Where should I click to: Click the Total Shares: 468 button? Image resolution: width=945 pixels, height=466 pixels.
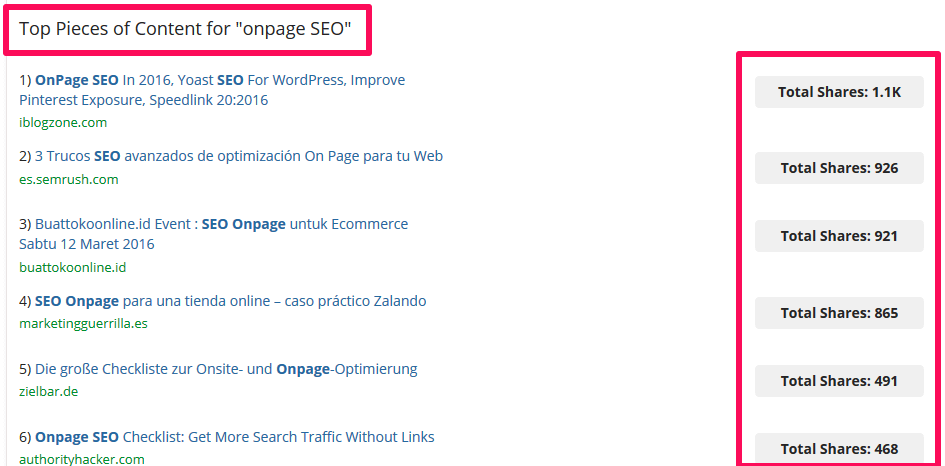coord(839,449)
